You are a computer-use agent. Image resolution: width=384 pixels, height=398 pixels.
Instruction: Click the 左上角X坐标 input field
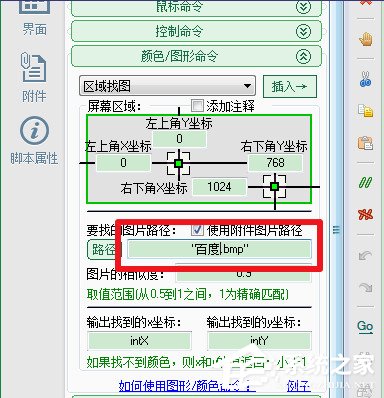123,163
